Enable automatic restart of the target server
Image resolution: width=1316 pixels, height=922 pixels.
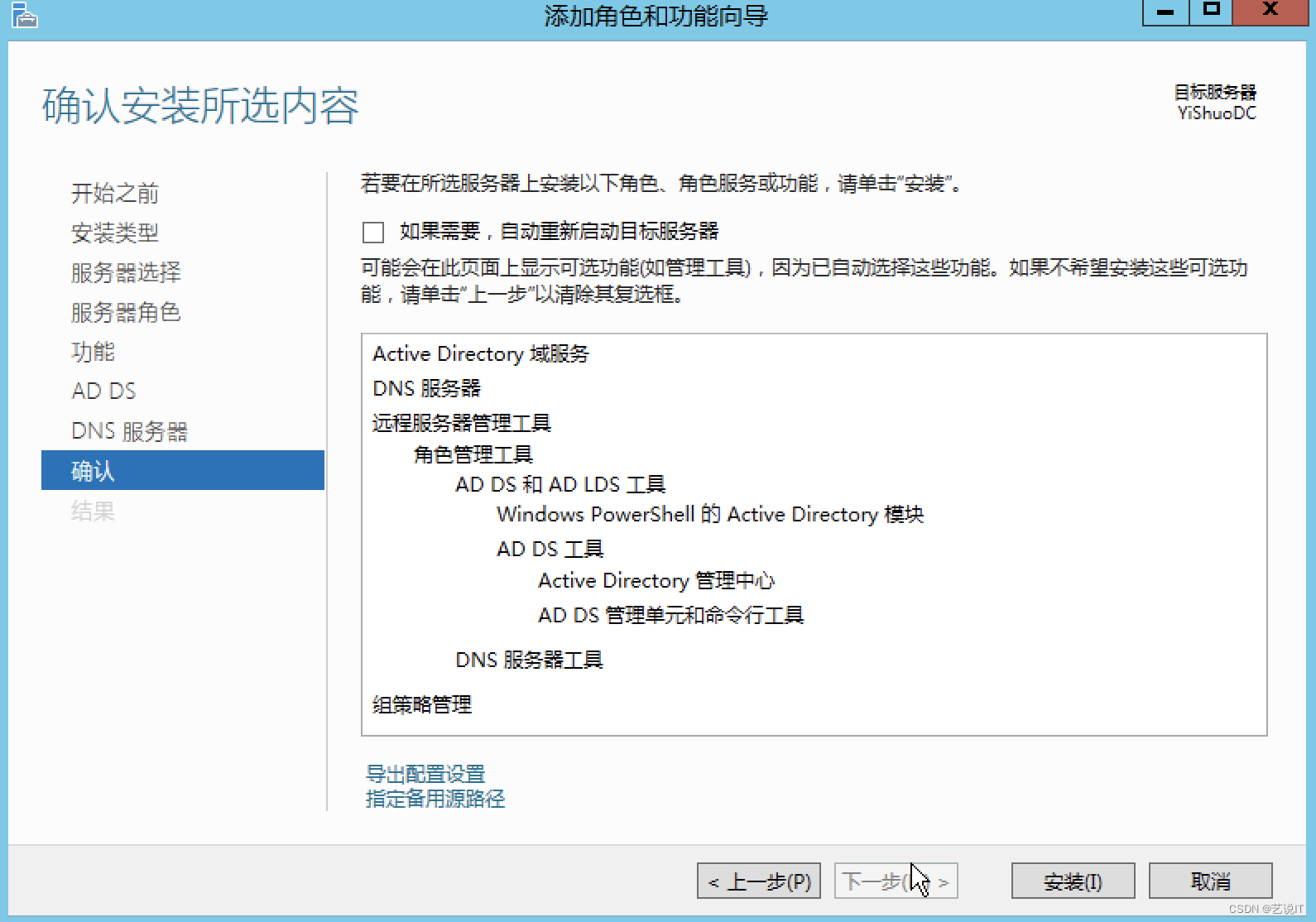click(373, 232)
